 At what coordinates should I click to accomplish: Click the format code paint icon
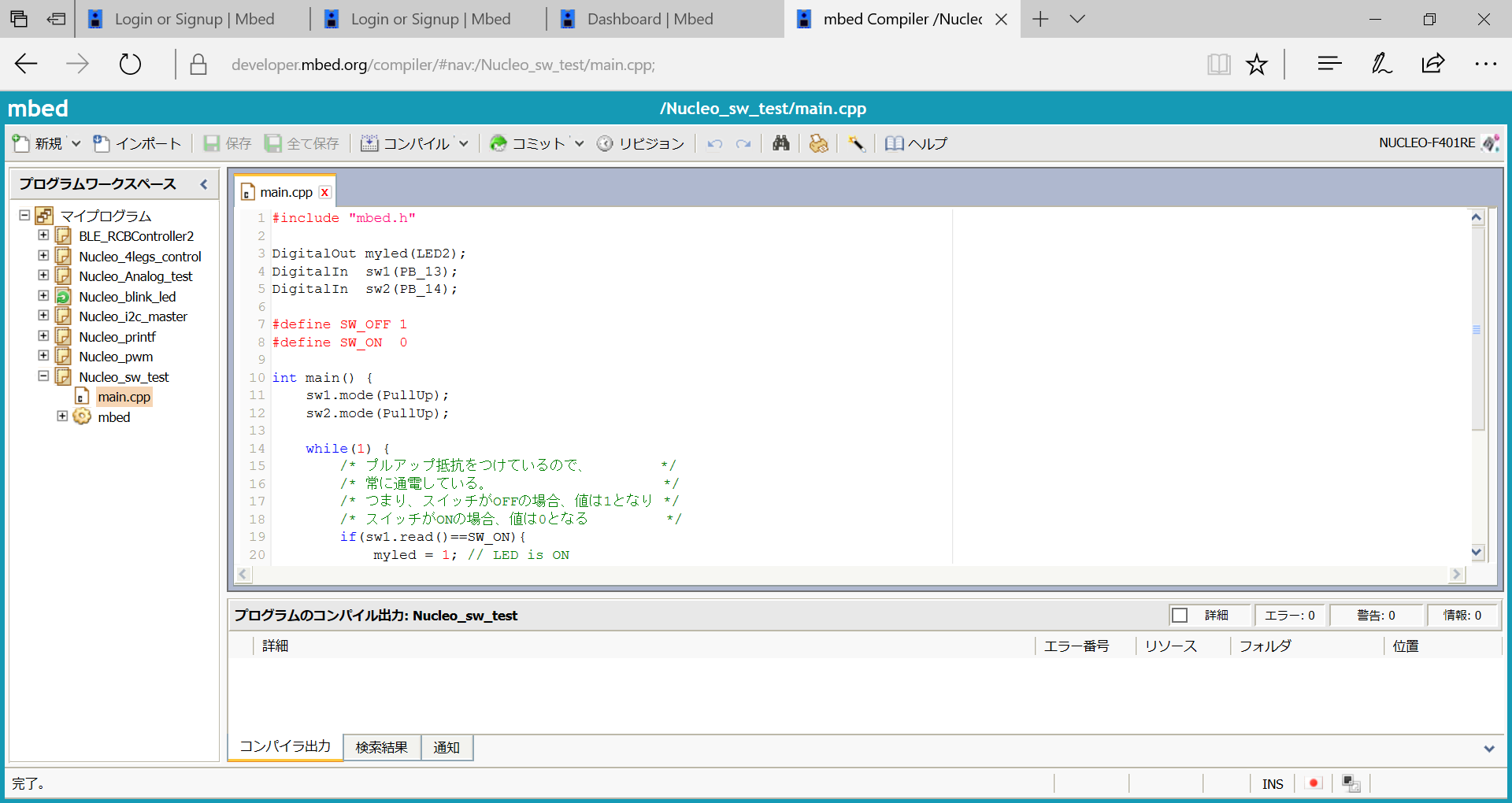[819, 143]
